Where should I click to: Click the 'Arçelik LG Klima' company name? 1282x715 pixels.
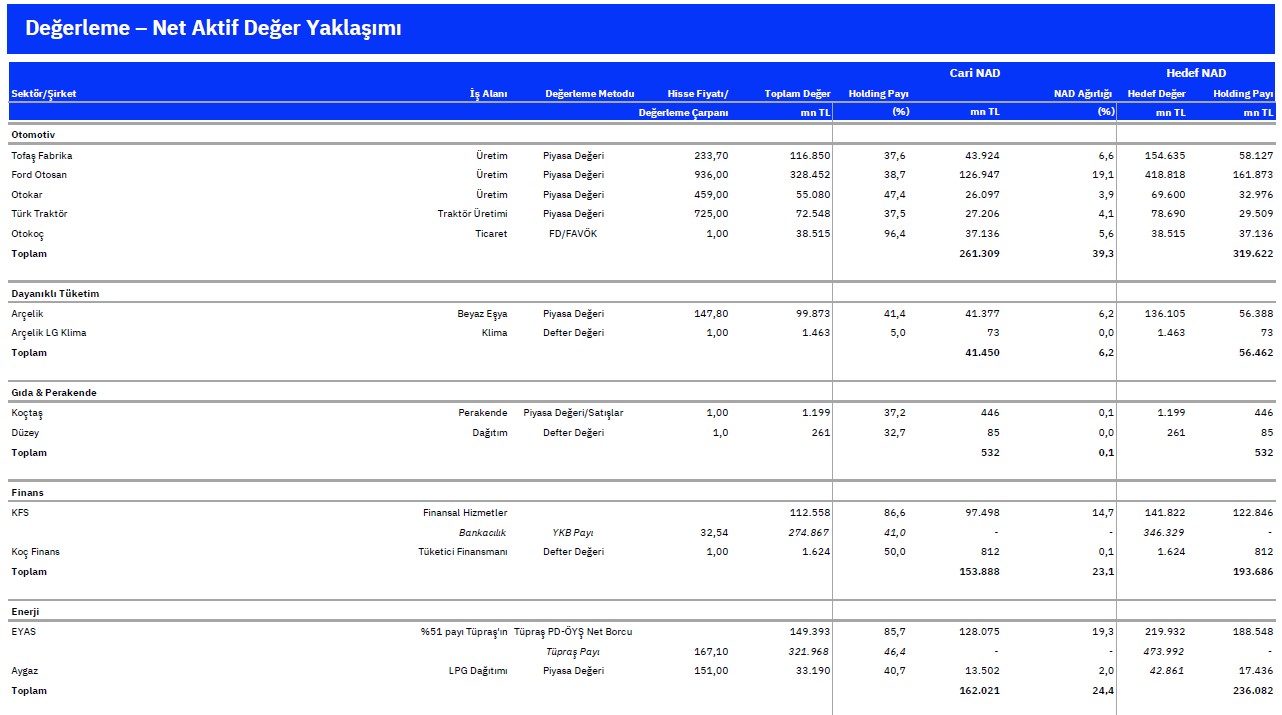[x=49, y=333]
